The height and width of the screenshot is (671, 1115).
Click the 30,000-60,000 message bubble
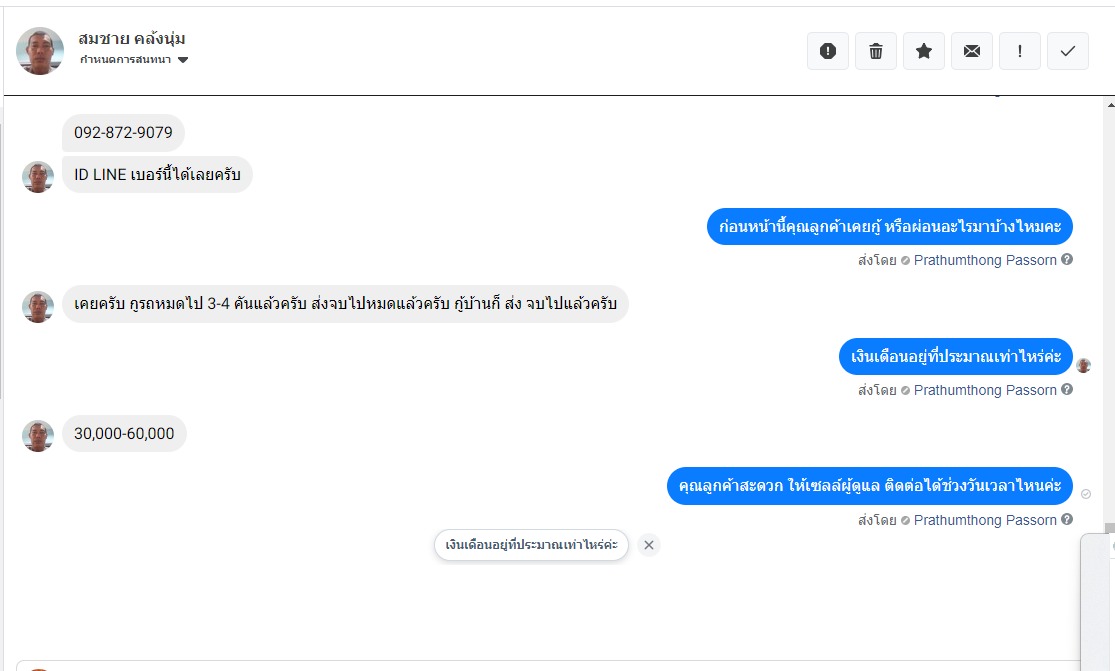point(124,434)
